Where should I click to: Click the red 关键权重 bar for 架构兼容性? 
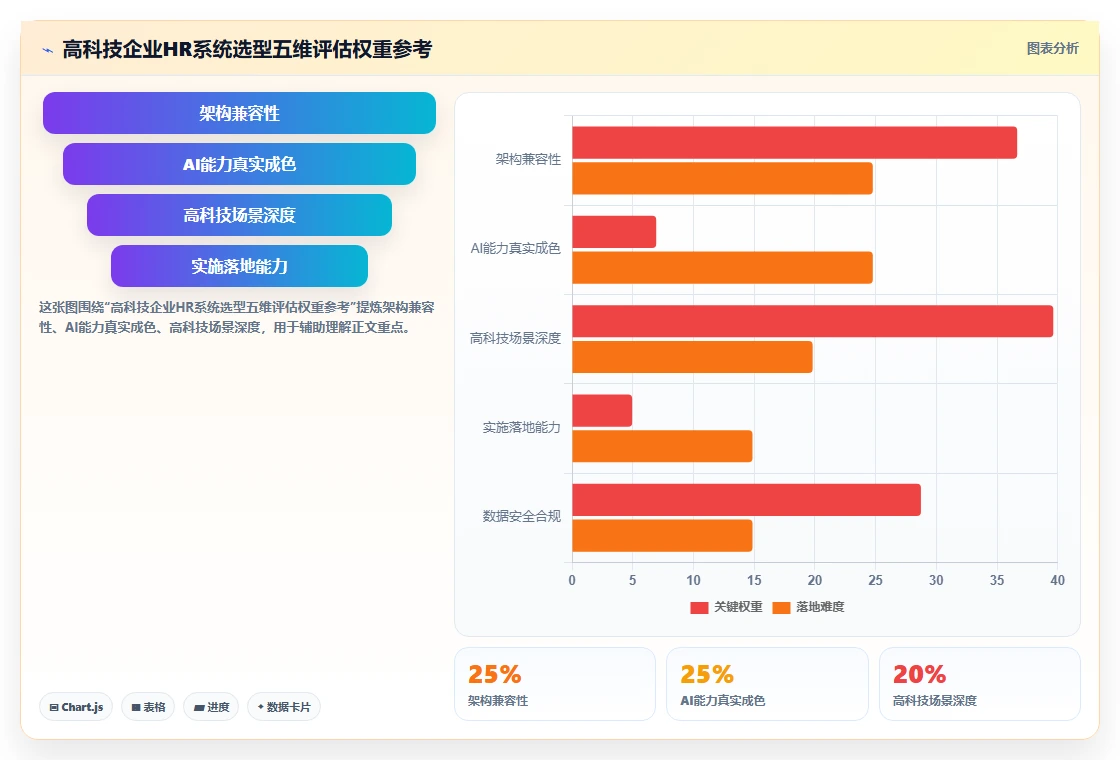(x=794, y=143)
